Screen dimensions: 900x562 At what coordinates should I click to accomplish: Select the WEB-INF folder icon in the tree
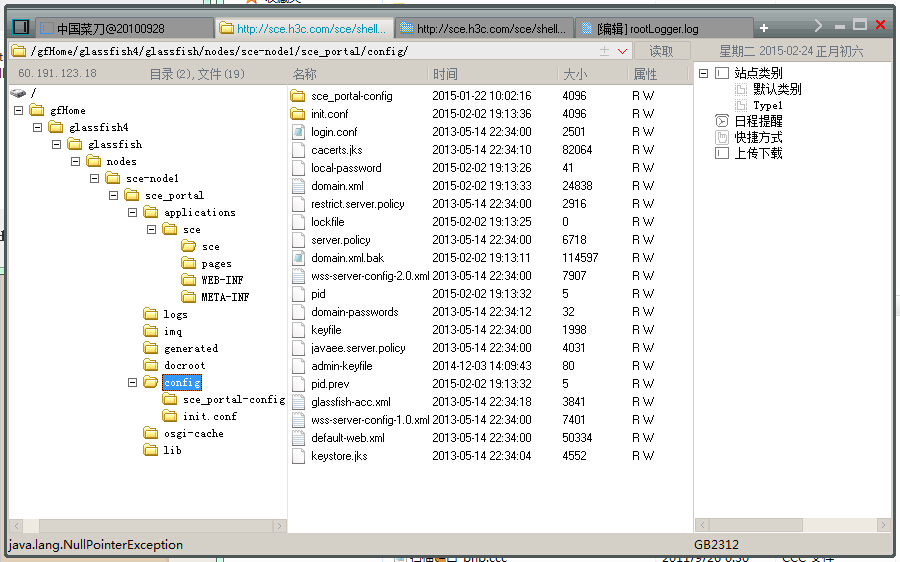coord(188,280)
